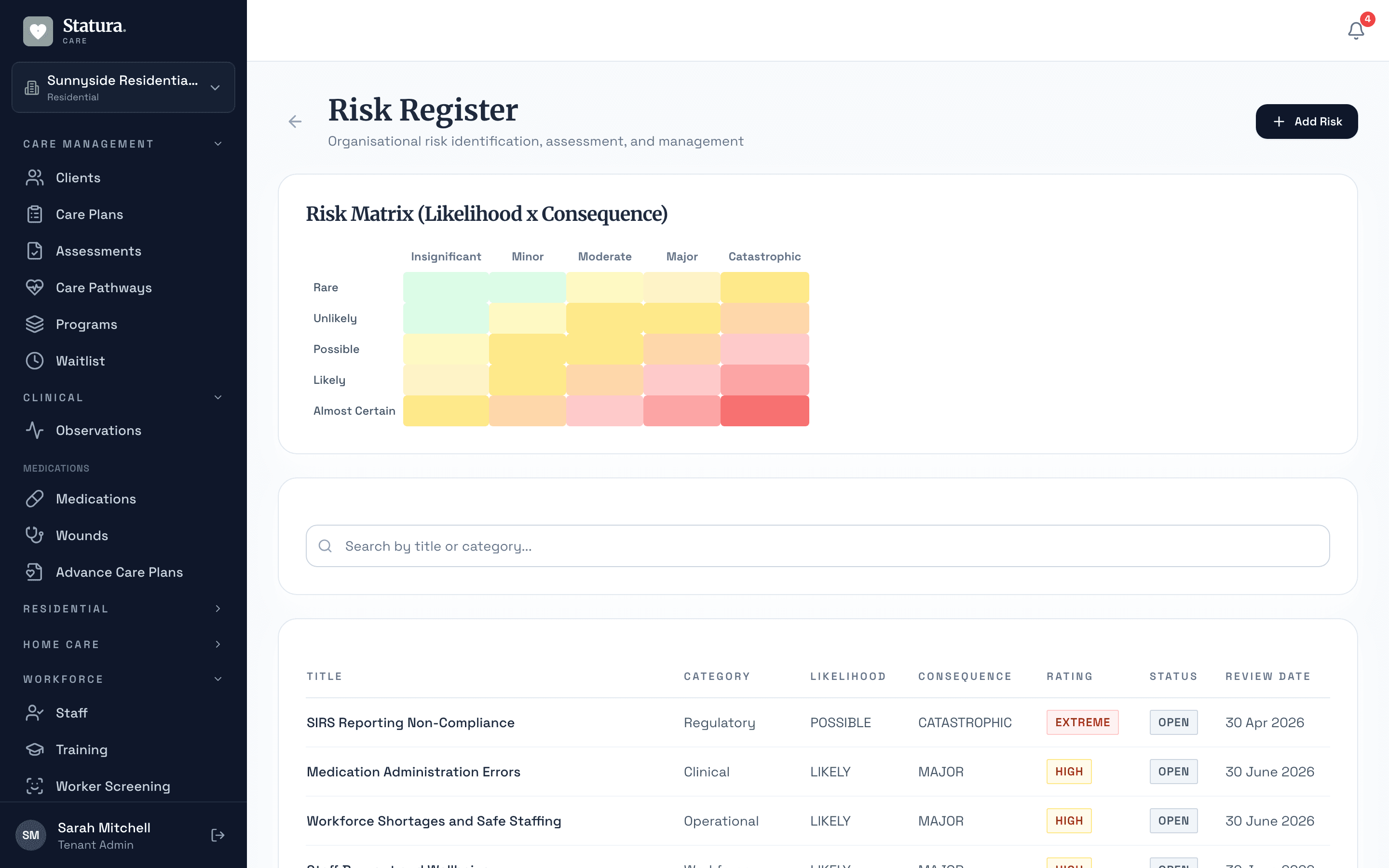Click the Care Pathways heart pulse icon
The width and height of the screenshot is (1389, 868).
click(34, 287)
